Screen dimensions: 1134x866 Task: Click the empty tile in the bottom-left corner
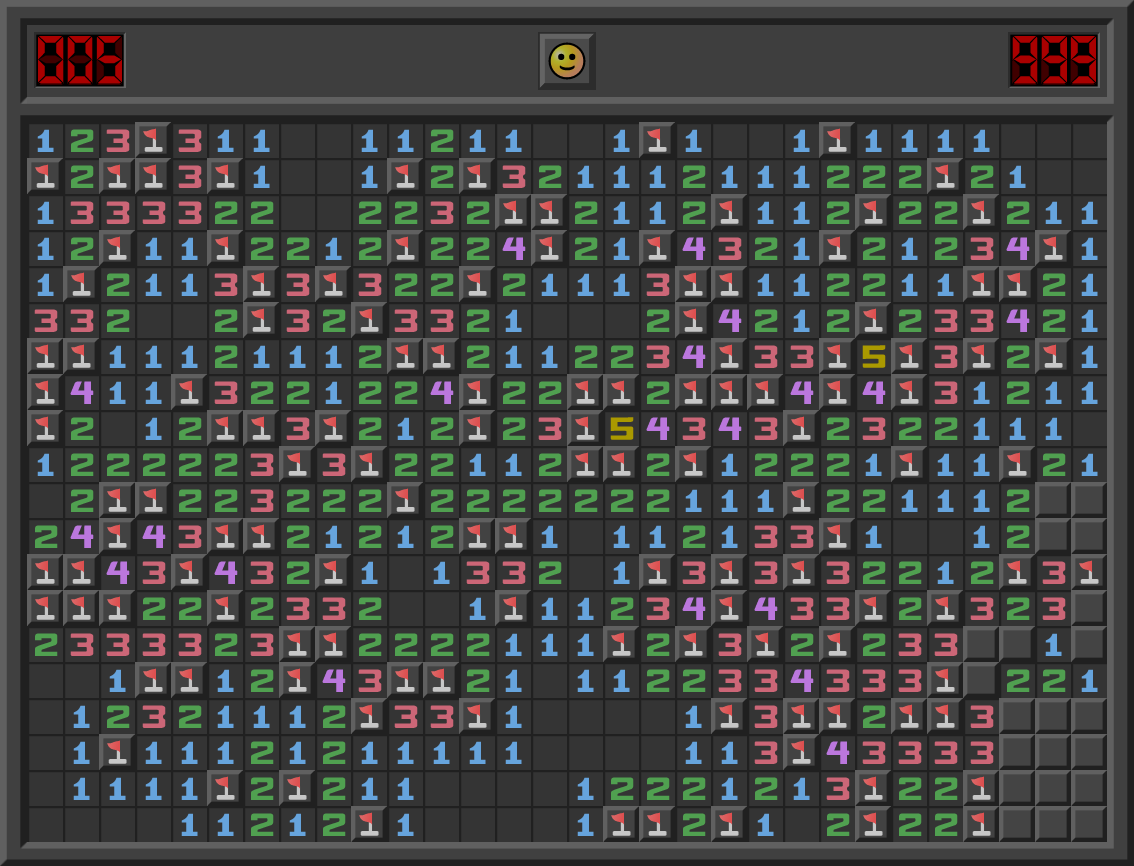click(x=45, y=824)
